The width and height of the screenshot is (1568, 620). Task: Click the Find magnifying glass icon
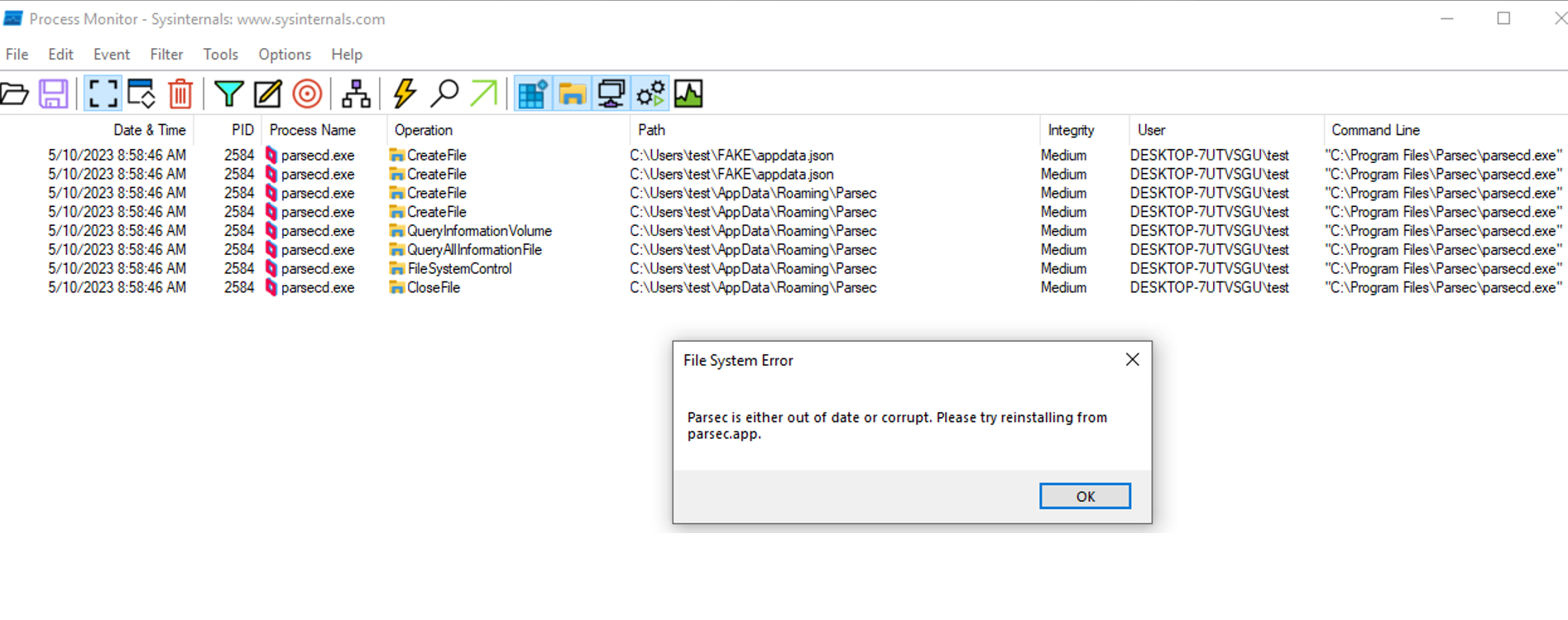pos(444,94)
